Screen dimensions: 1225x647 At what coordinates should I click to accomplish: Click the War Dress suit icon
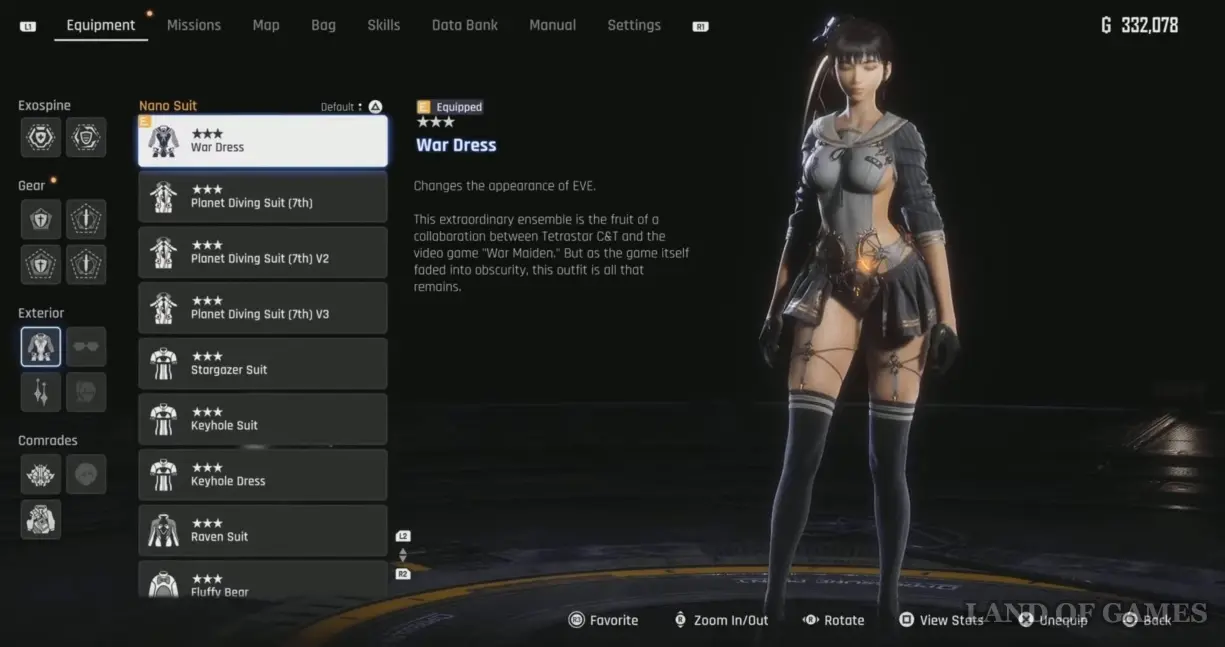(164, 141)
